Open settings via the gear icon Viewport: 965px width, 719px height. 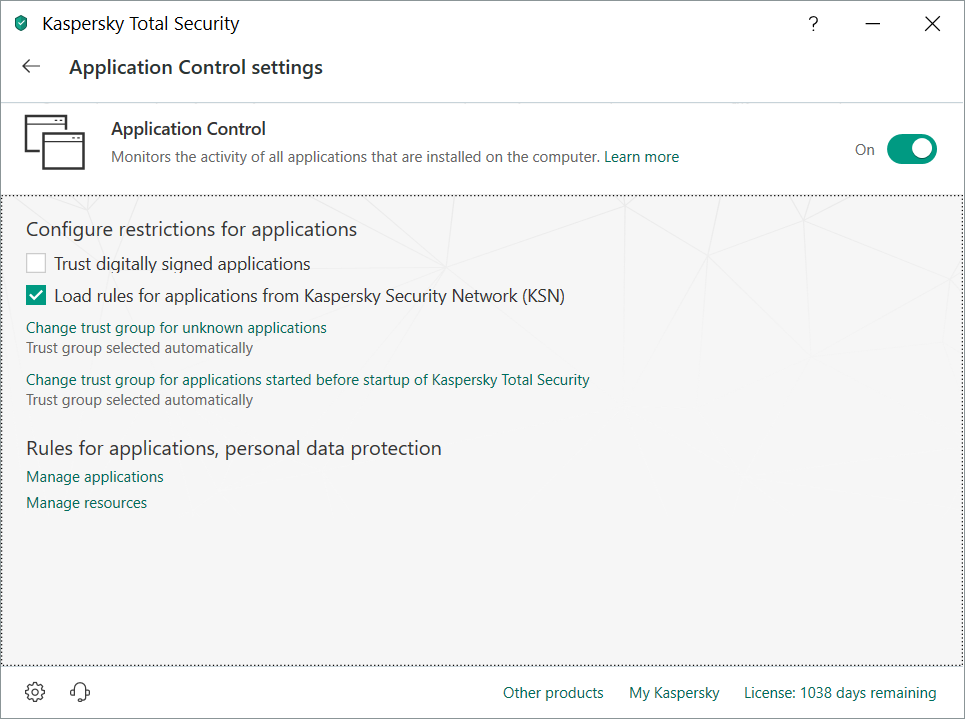35,692
